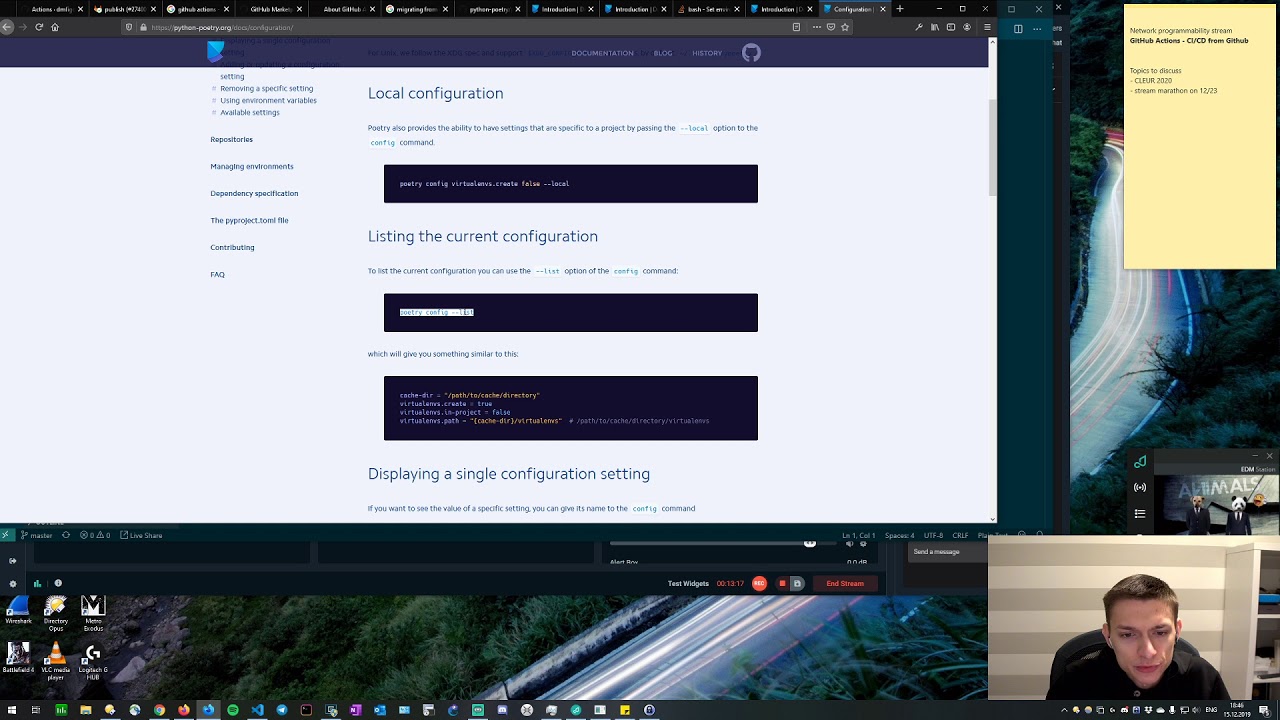This screenshot has height=720, width=1280.
Task: Bookmark page with star icon
Action: pyautogui.click(x=845, y=27)
